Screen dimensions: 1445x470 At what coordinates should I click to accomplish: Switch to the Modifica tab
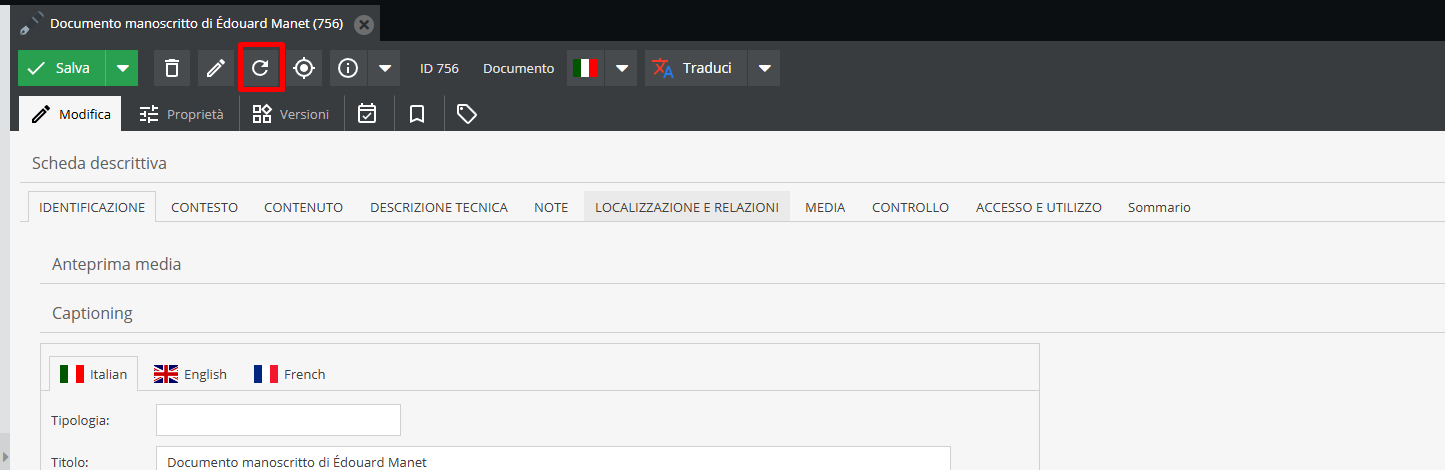point(71,114)
